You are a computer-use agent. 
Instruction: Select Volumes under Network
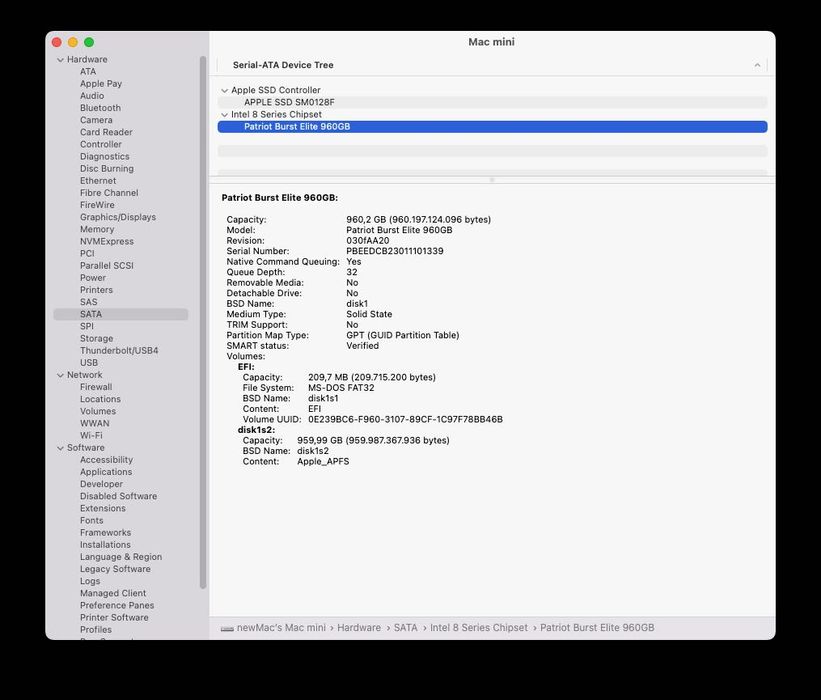point(97,411)
